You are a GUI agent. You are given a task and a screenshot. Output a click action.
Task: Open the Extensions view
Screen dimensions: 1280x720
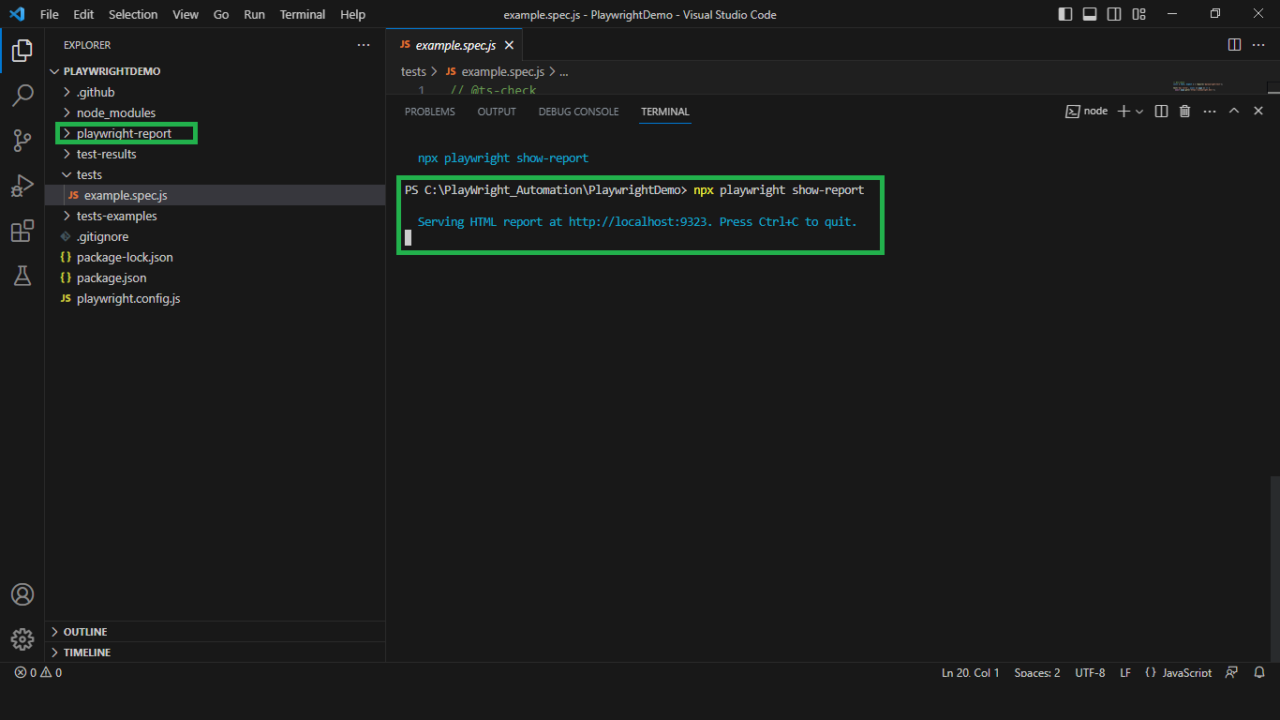coord(22,232)
